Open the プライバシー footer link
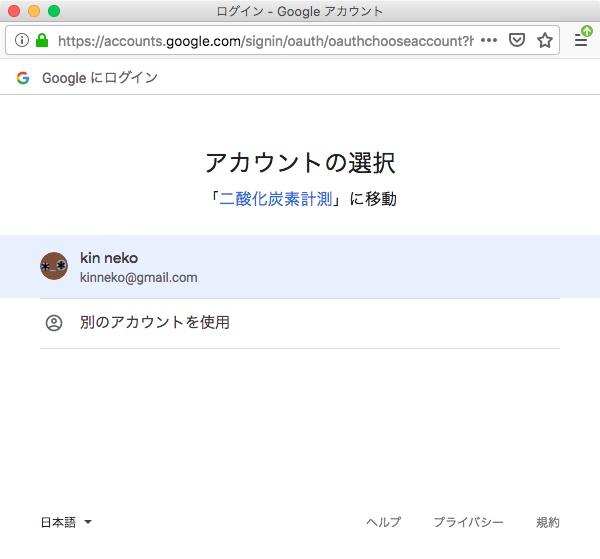The height and width of the screenshot is (559, 600). (x=468, y=522)
